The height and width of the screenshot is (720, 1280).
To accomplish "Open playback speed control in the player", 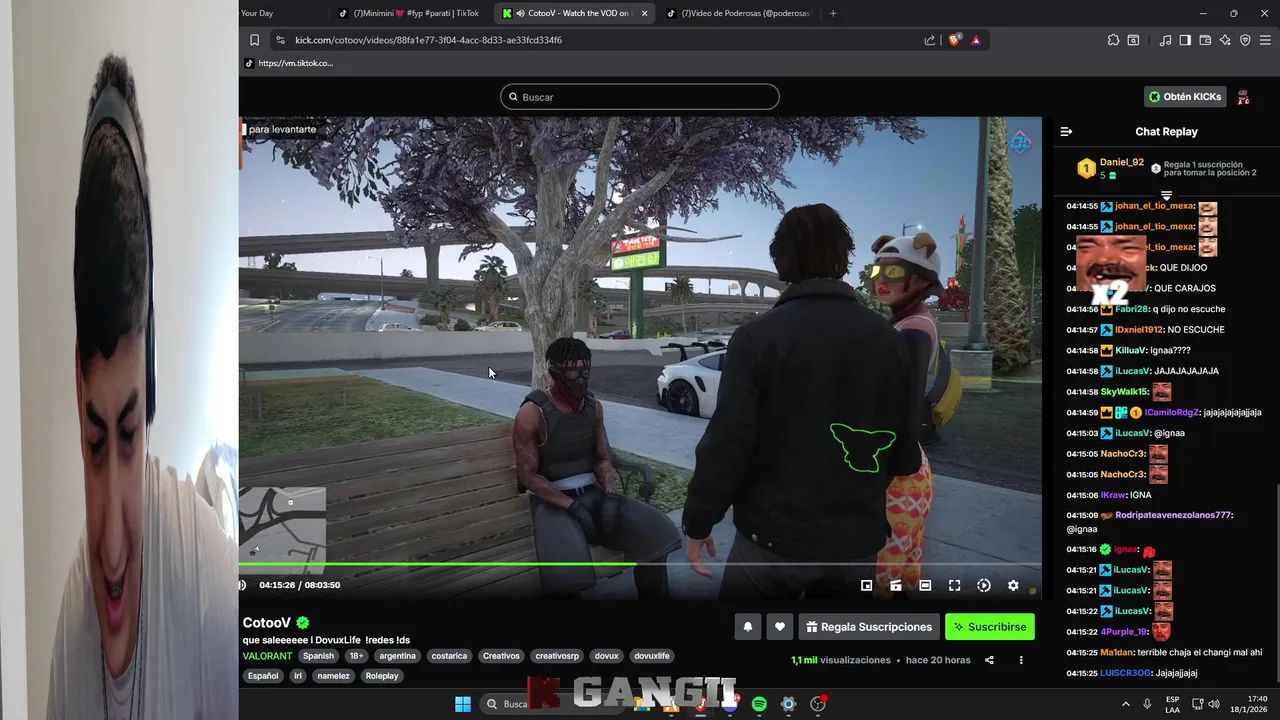I will pyautogui.click(x=984, y=585).
